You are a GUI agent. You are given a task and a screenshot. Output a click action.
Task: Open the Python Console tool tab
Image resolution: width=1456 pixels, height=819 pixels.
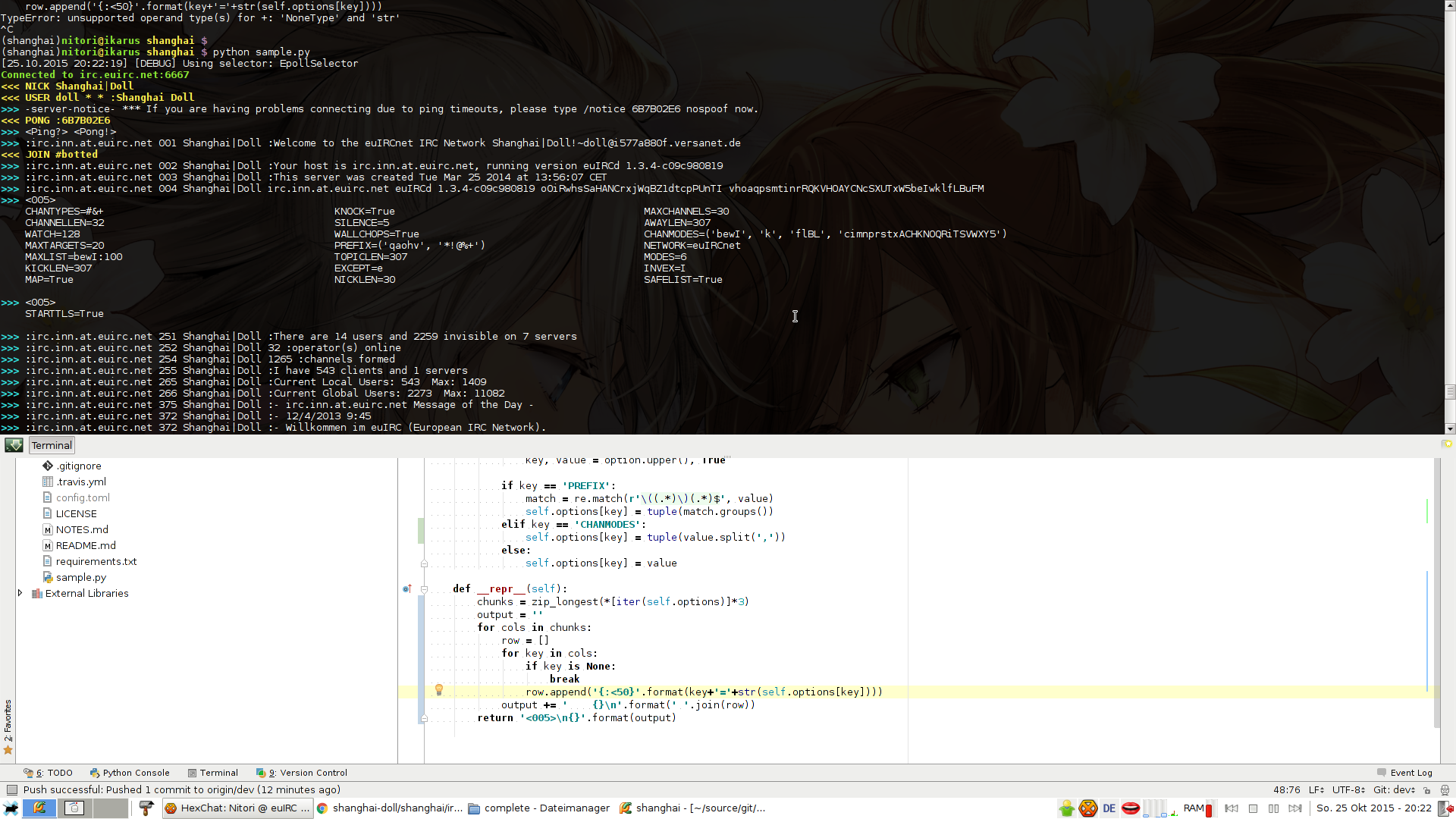pyautogui.click(x=129, y=773)
